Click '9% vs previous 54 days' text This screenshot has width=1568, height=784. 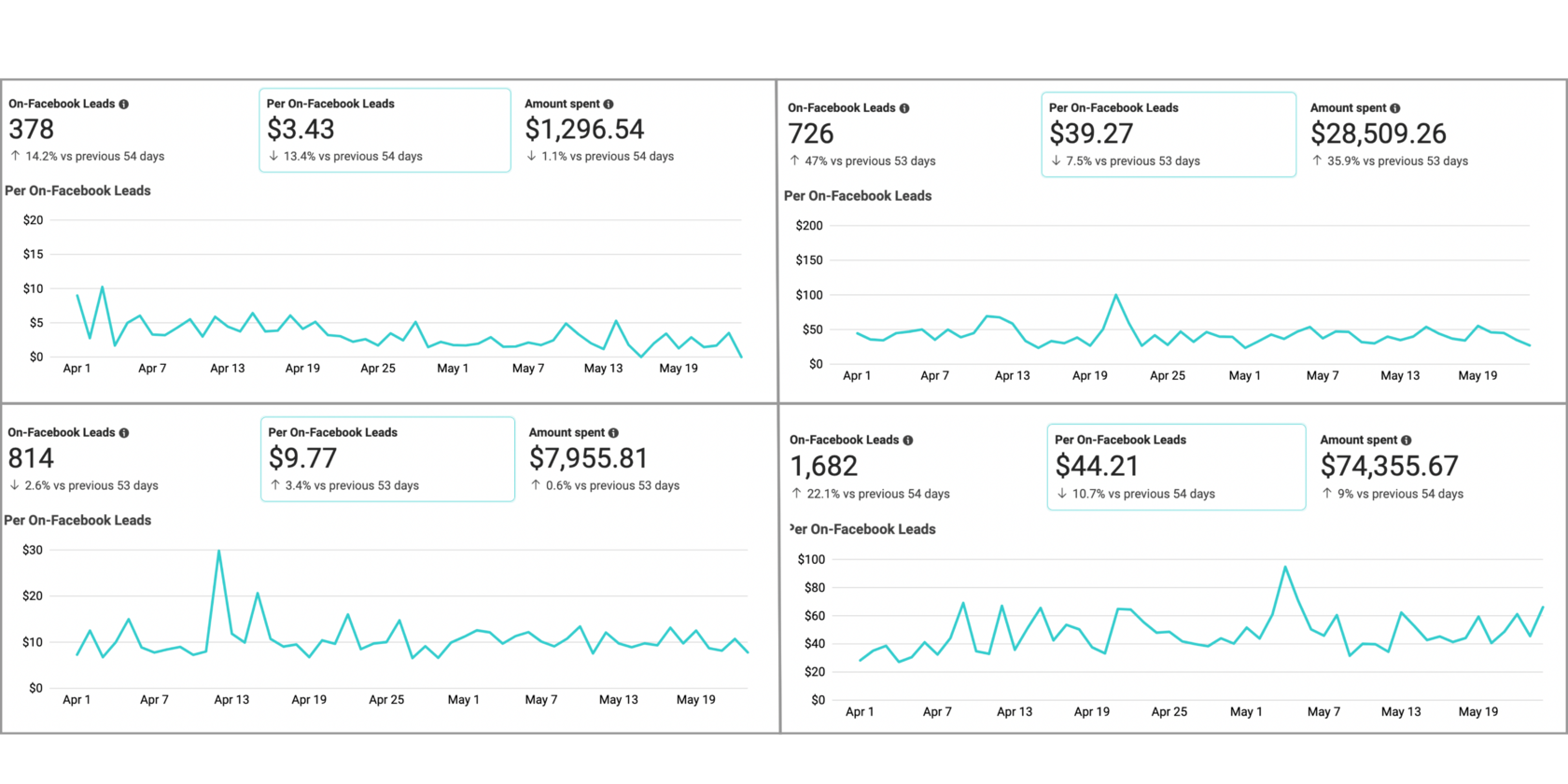point(1400,495)
